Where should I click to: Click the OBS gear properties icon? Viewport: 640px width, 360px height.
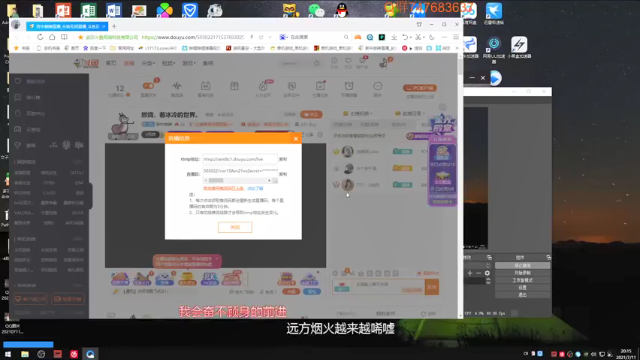click(487, 273)
